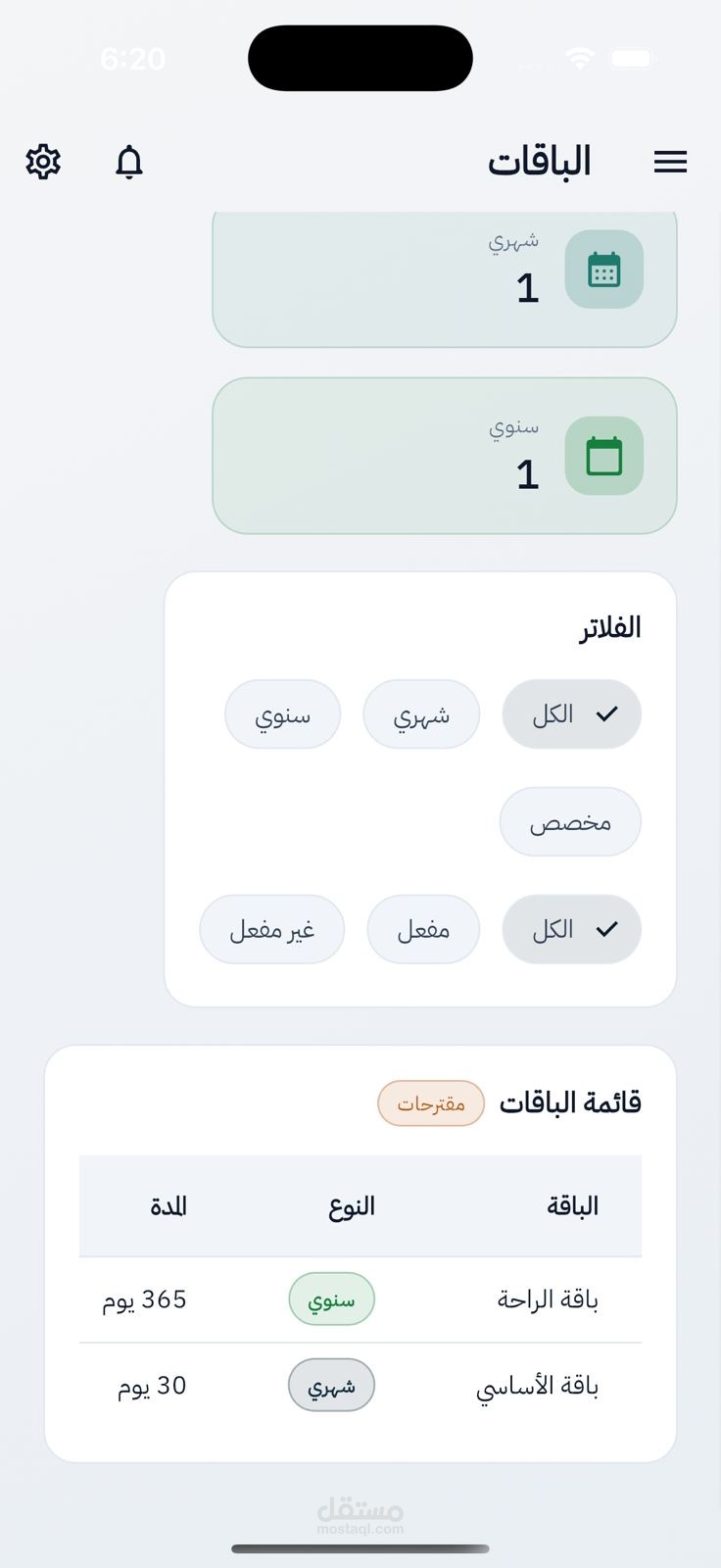Select the مخصص filter chip
The image size is (721, 1568).
pyautogui.click(x=570, y=822)
